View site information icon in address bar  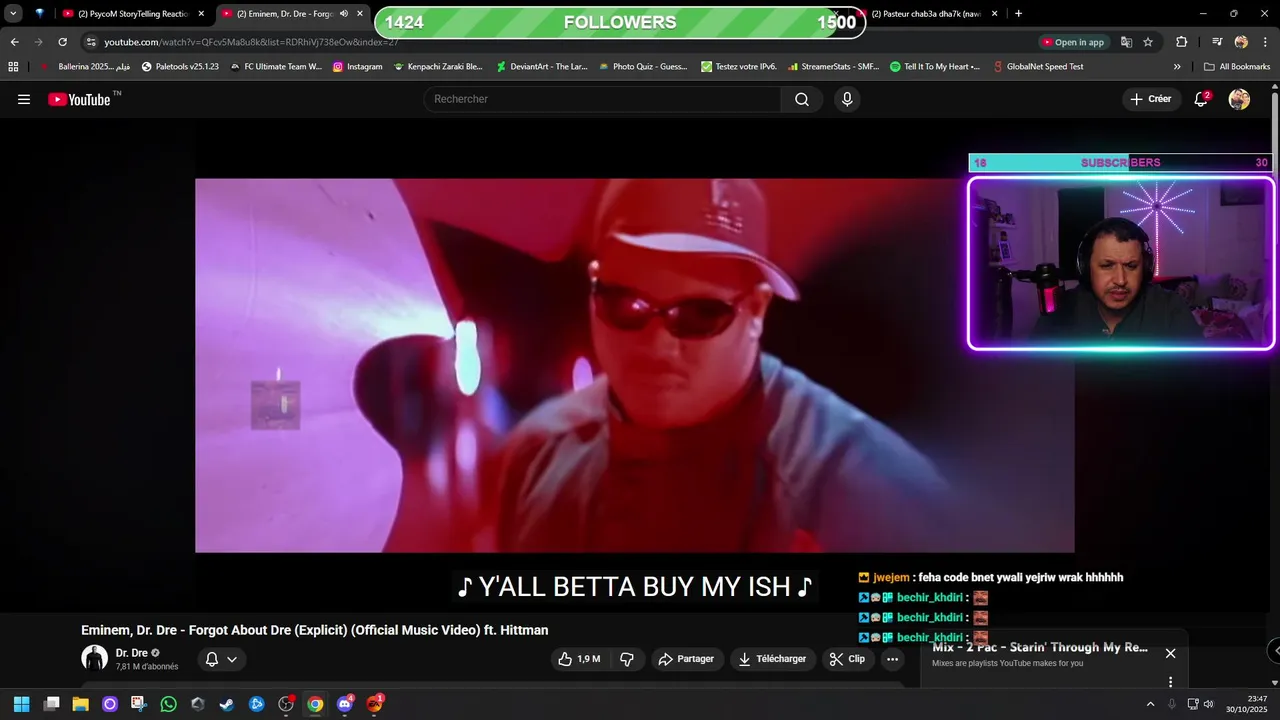coord(91,42)
